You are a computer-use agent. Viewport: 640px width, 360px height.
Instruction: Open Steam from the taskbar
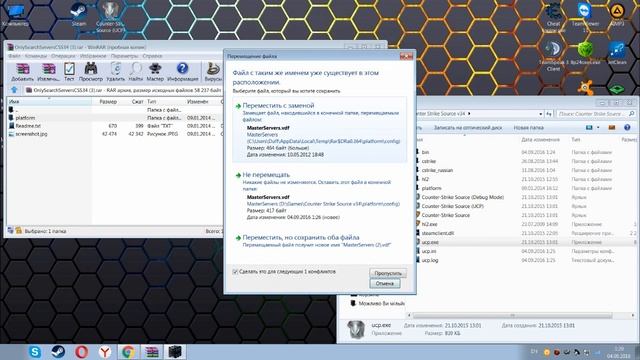(x=58, y=351)
